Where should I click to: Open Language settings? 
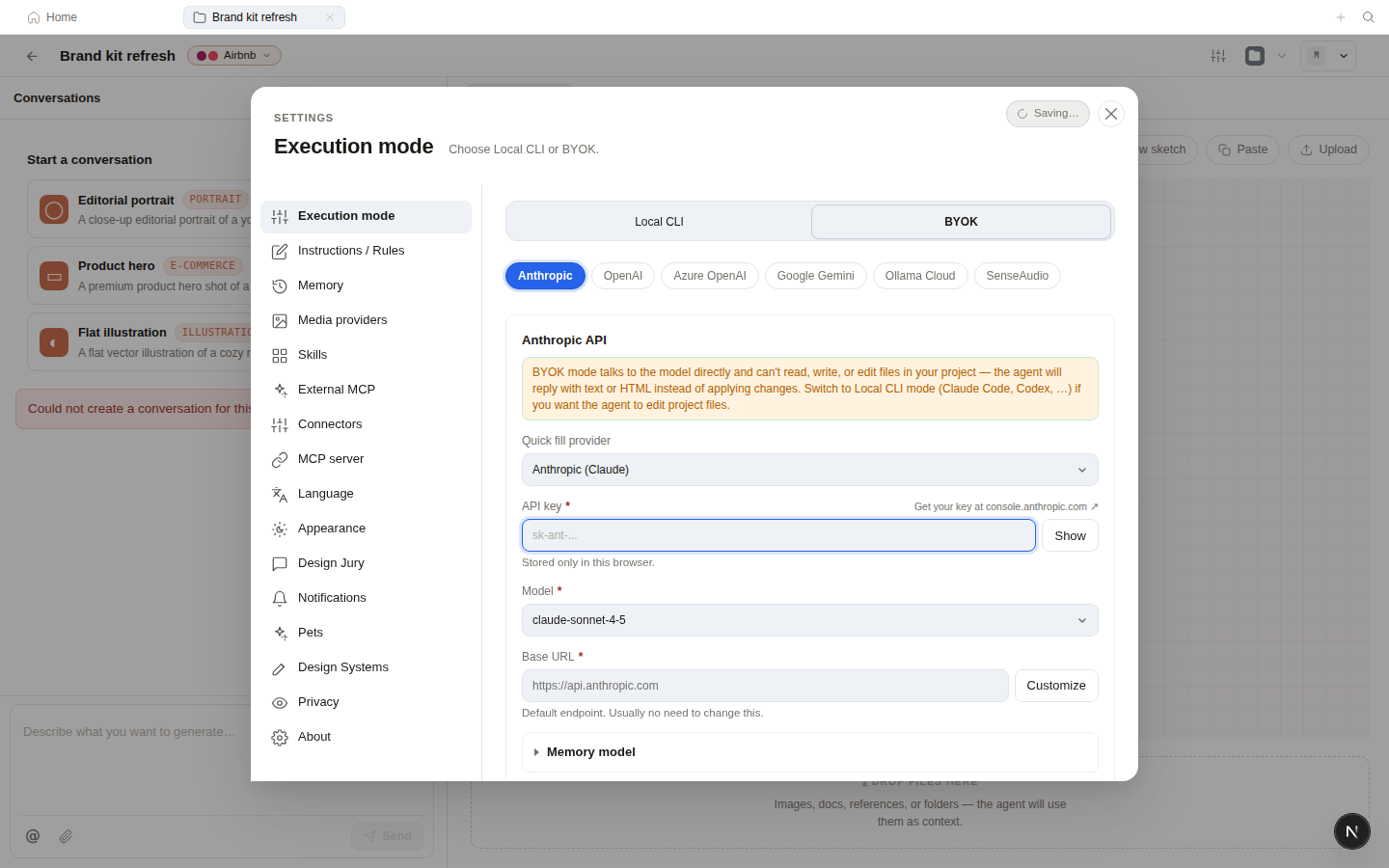pos(366,494)
